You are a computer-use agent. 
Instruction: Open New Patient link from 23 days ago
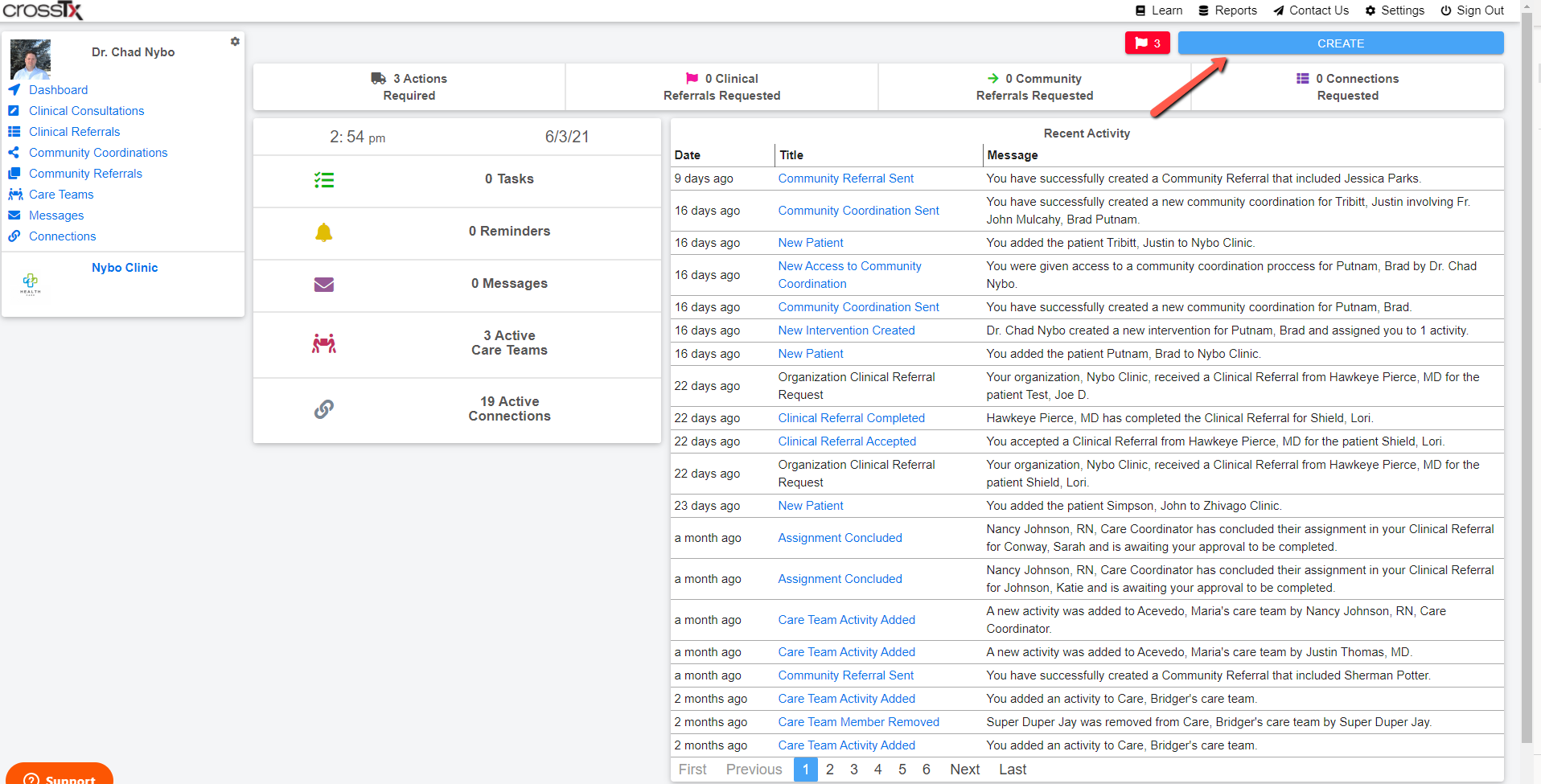811,506
